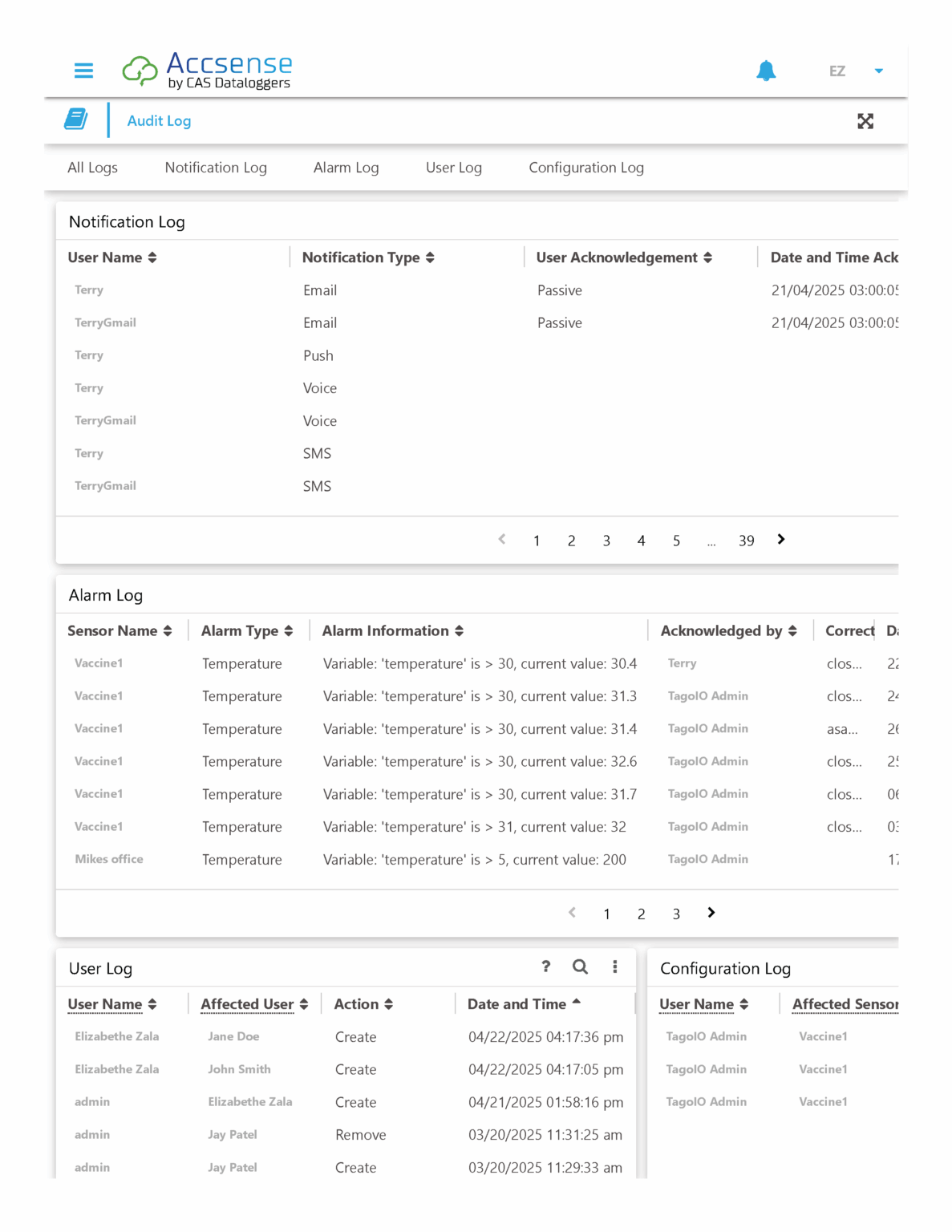Screen dimensions: 952x1232
Task: Click John Smith in User Log
Action: tap(239, 1069)
